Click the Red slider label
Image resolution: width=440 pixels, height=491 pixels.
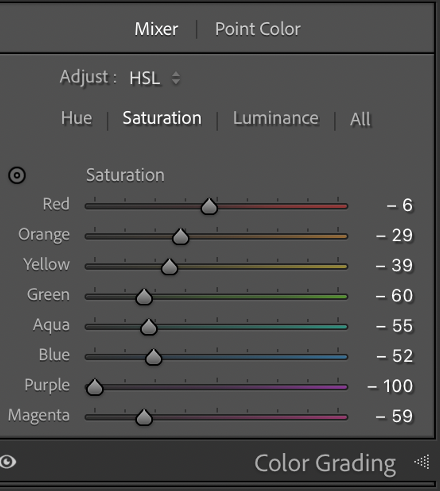coord(56,204)
